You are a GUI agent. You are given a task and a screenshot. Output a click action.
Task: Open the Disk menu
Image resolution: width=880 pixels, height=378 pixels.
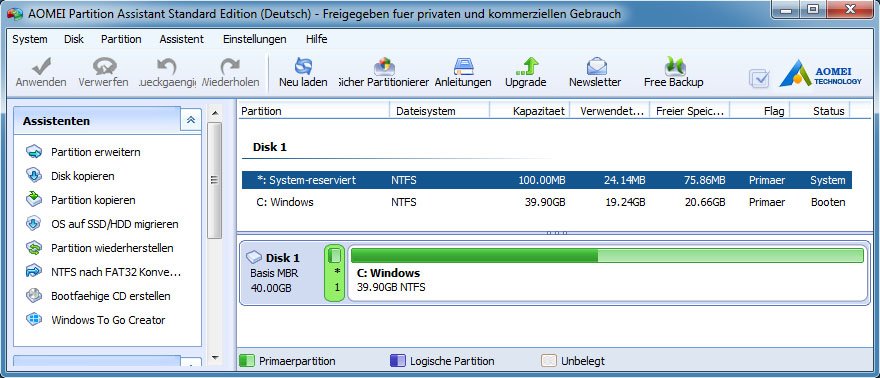(74, 39)
